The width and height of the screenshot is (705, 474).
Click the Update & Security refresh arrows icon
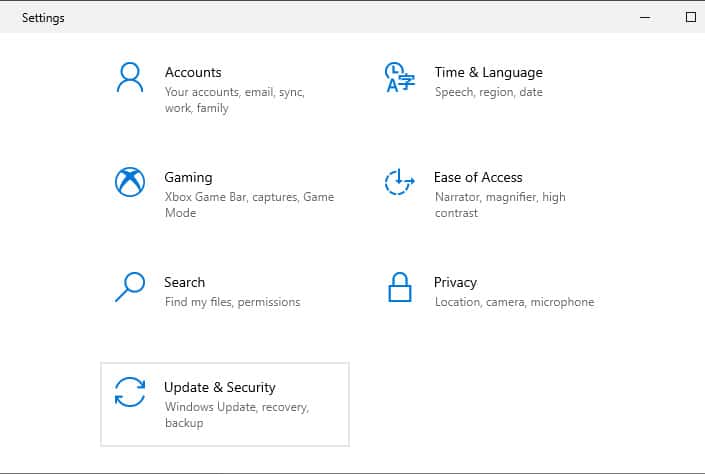[130, 392]
